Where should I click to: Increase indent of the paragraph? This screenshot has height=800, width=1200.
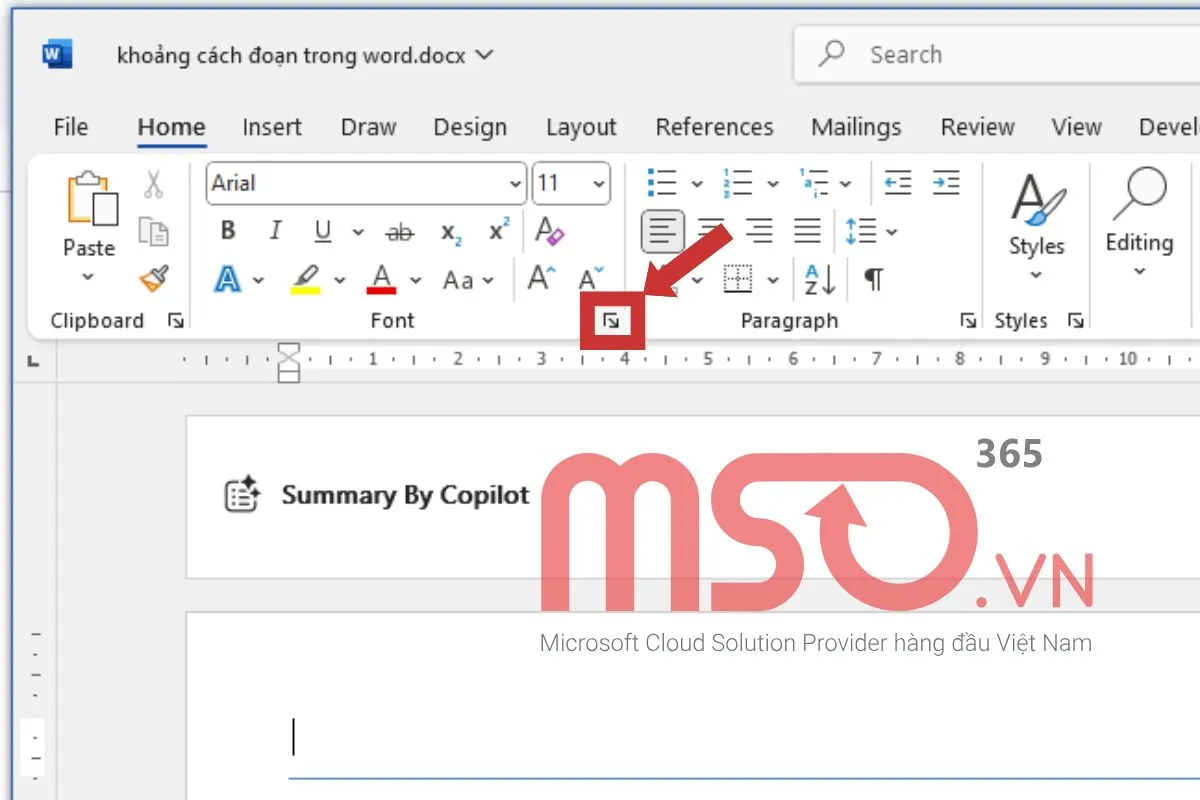pos(945,183)
